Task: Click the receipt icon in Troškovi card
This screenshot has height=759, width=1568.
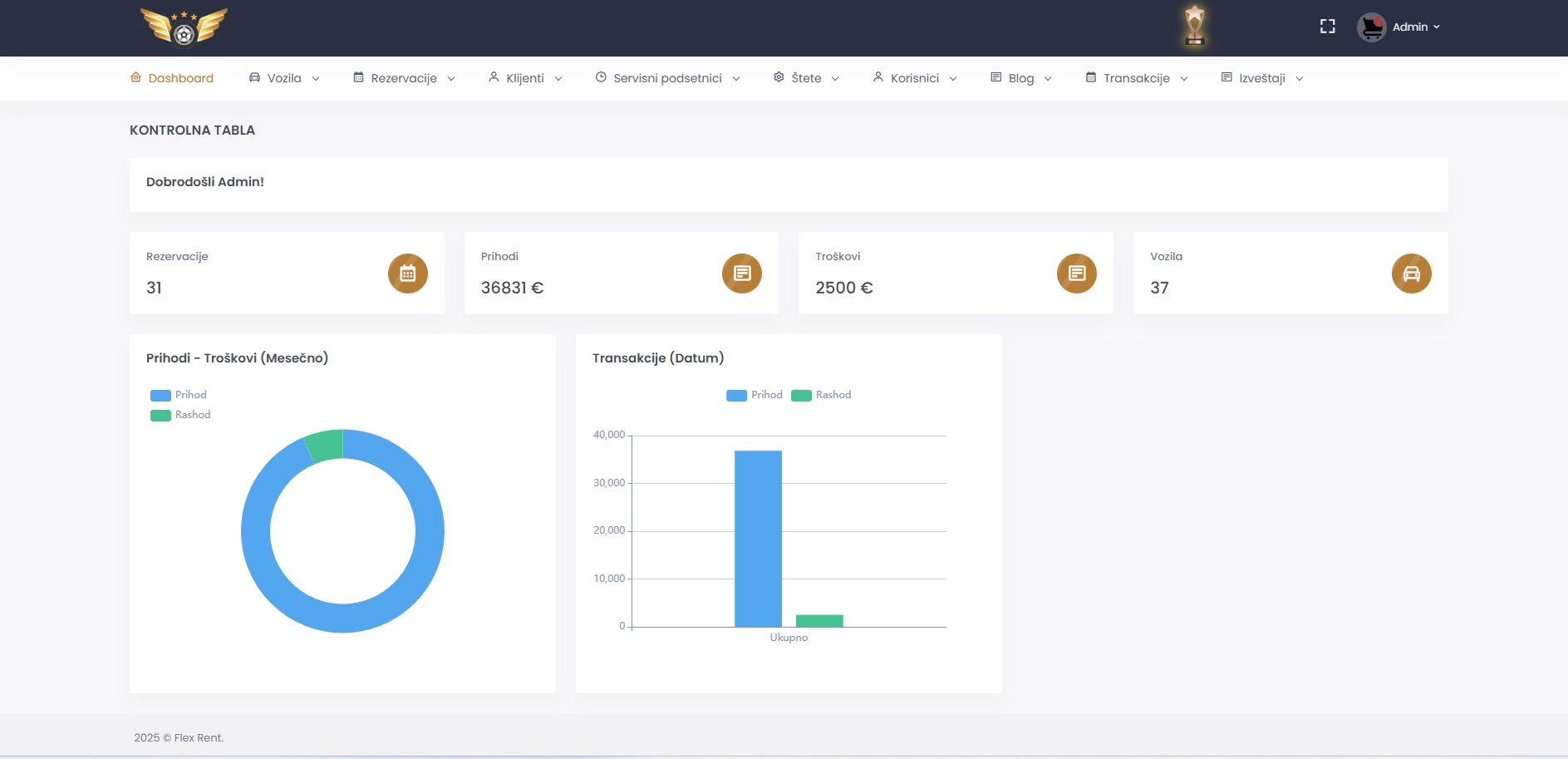Action: (x=1076, y=274)
